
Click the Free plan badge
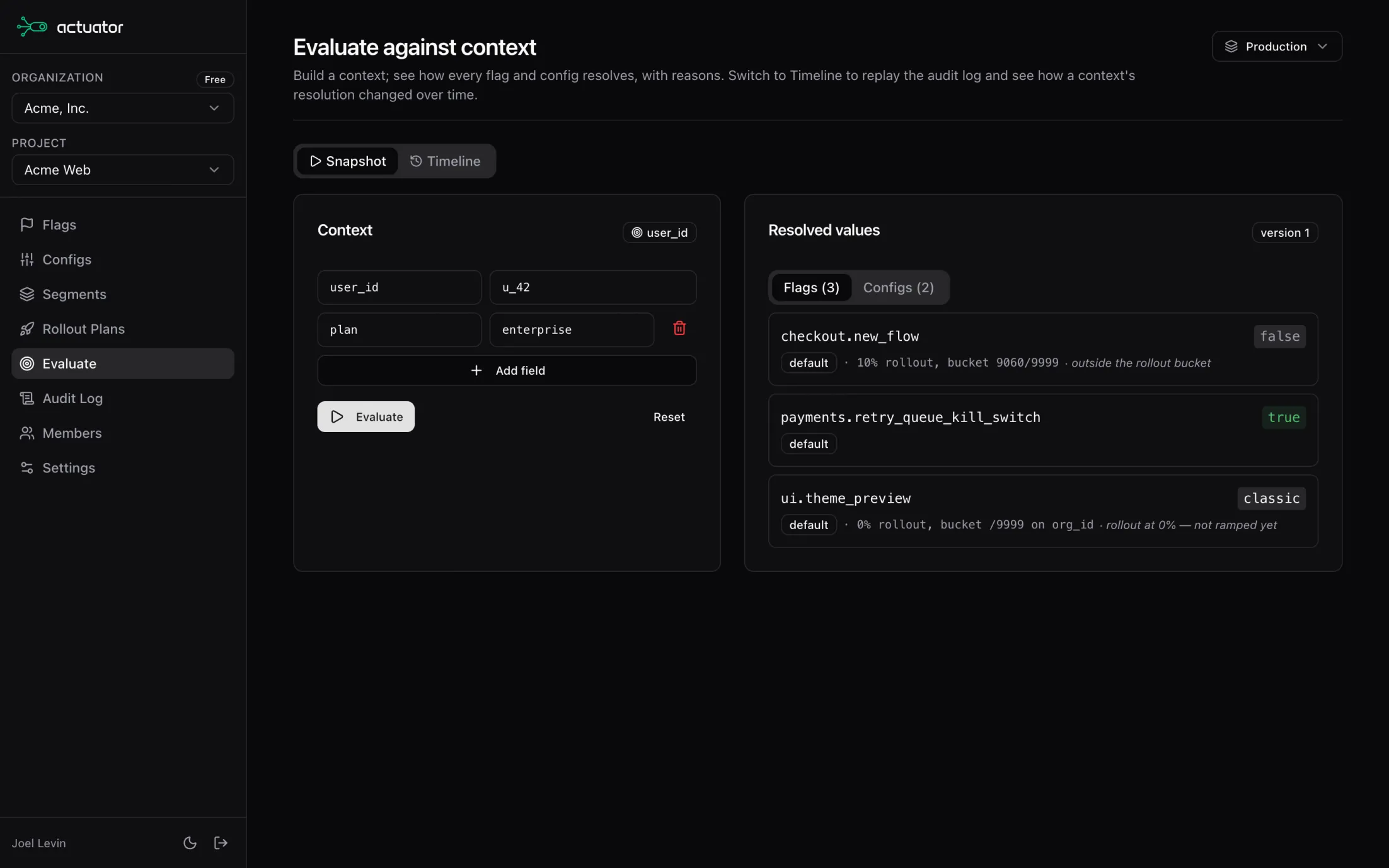tap(215, 79)
